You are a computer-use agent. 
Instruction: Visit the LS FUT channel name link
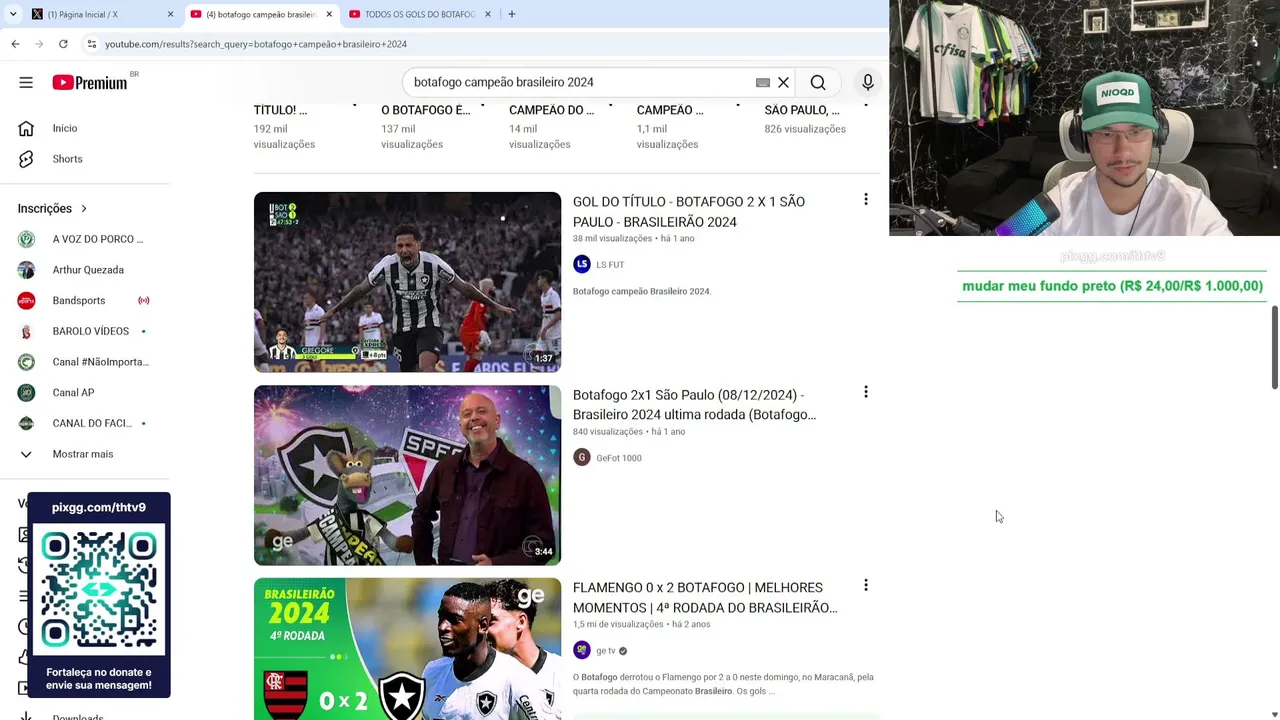pyautogui.click(x=610, y=265)
